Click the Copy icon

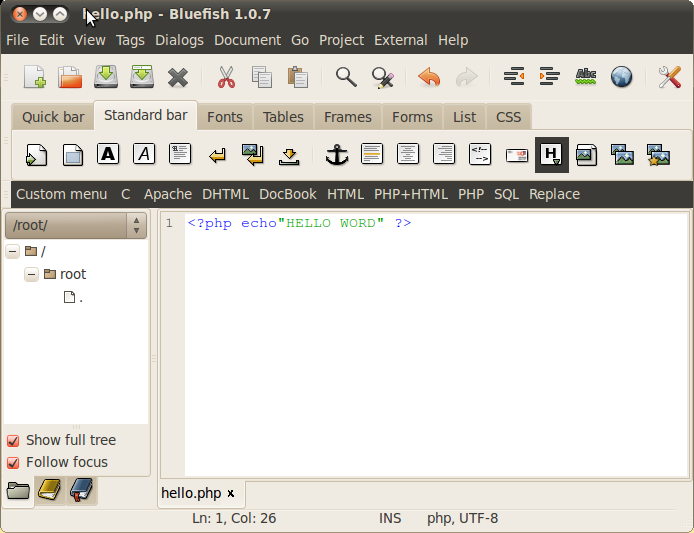coord(262,77)
